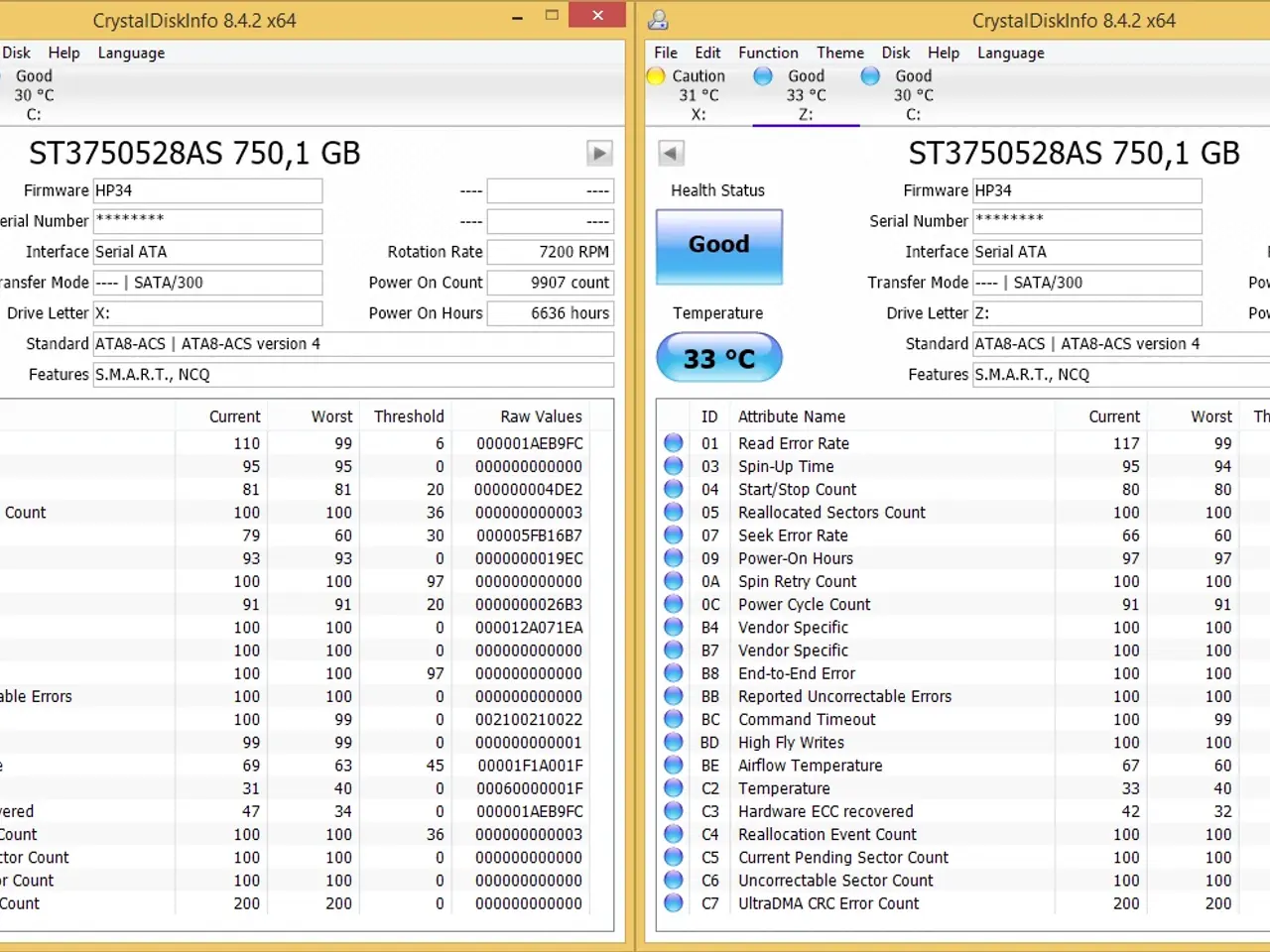Screen dimensions: 1270x952
Task: Click the previous disk arrow in right window
Action: click(x=671, y=154)
